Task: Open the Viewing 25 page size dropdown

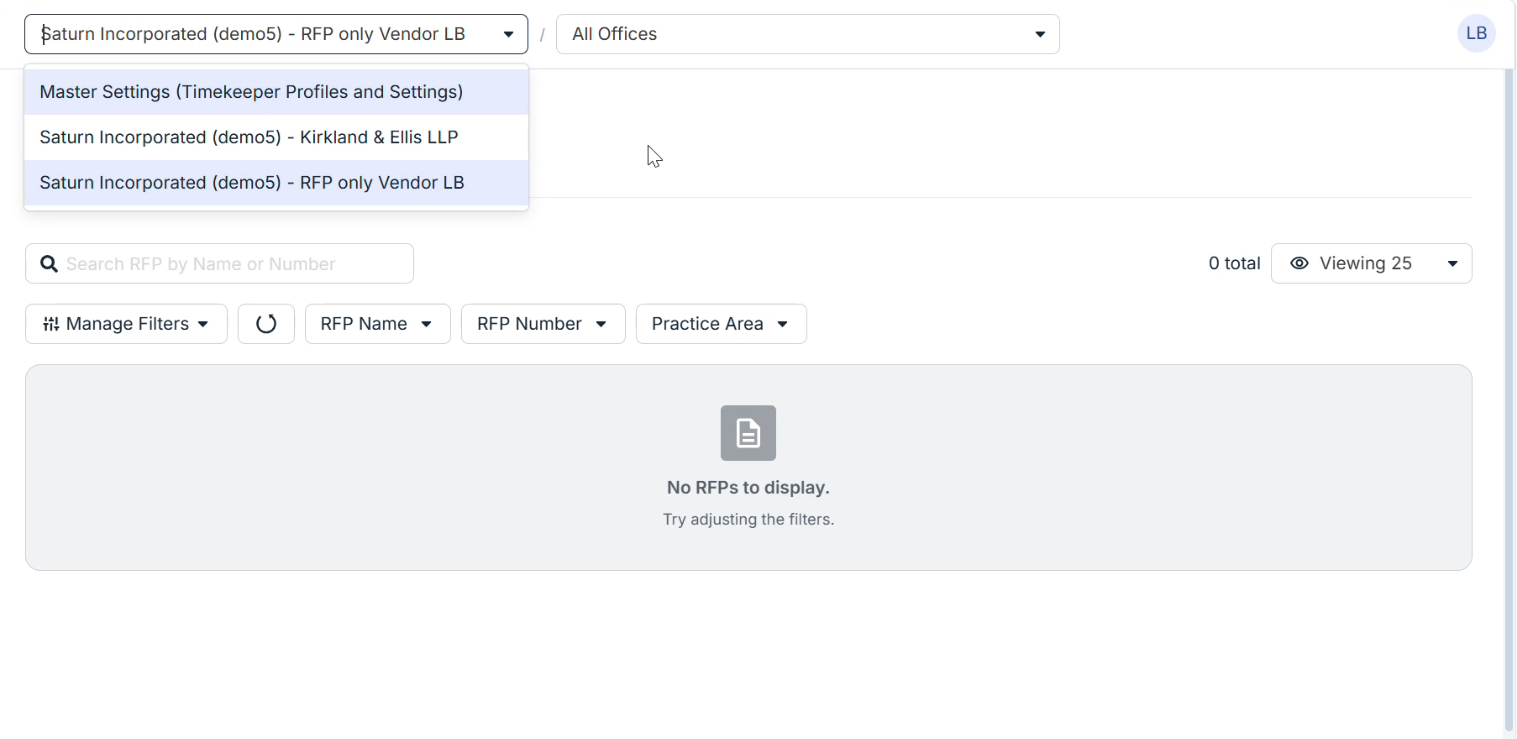Action: (x=1372, y=264)
